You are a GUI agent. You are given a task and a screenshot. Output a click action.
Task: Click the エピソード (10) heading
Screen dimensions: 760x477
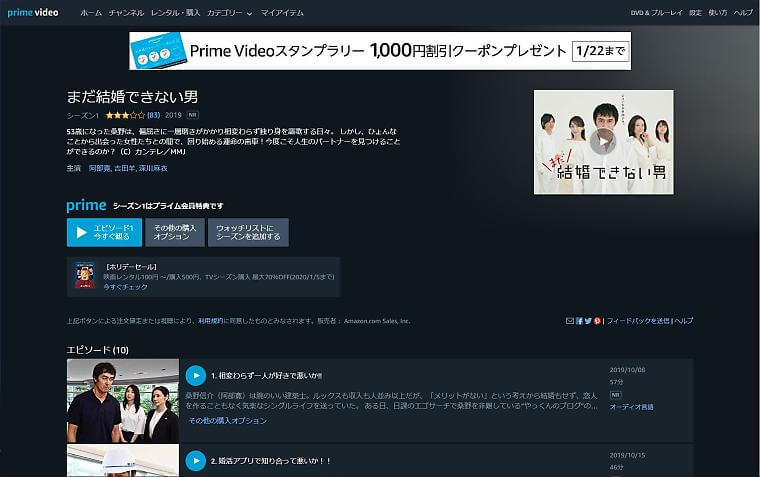(x=97, y=350)
